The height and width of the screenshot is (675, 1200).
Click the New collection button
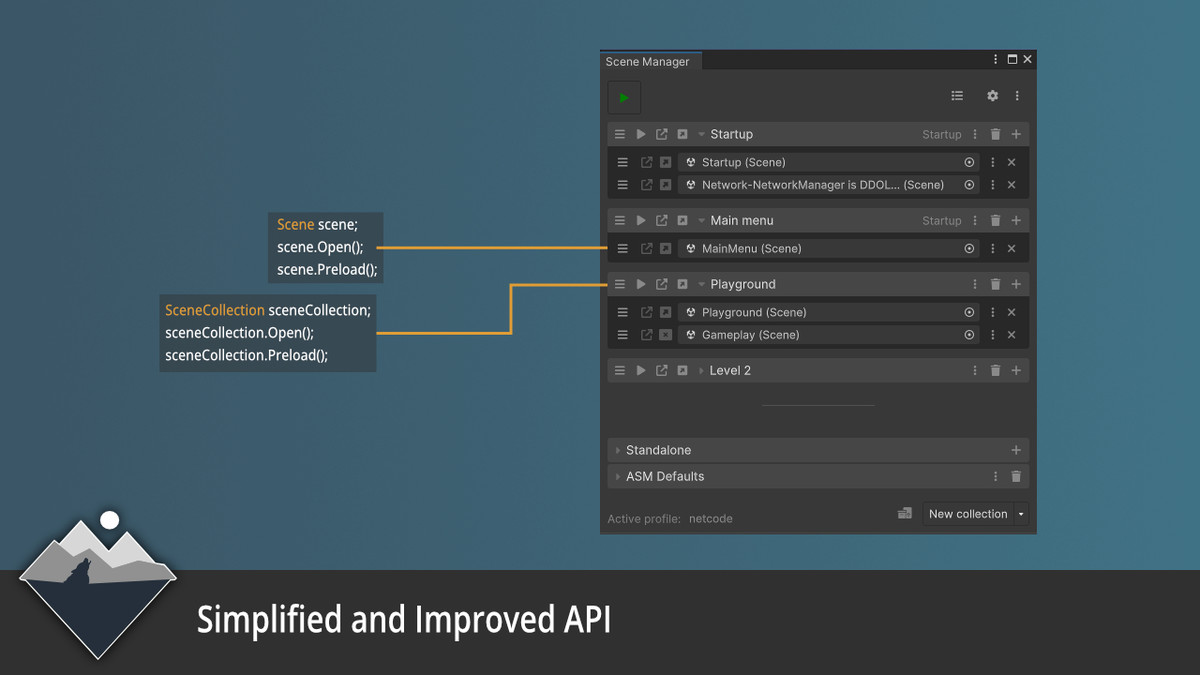968,514
